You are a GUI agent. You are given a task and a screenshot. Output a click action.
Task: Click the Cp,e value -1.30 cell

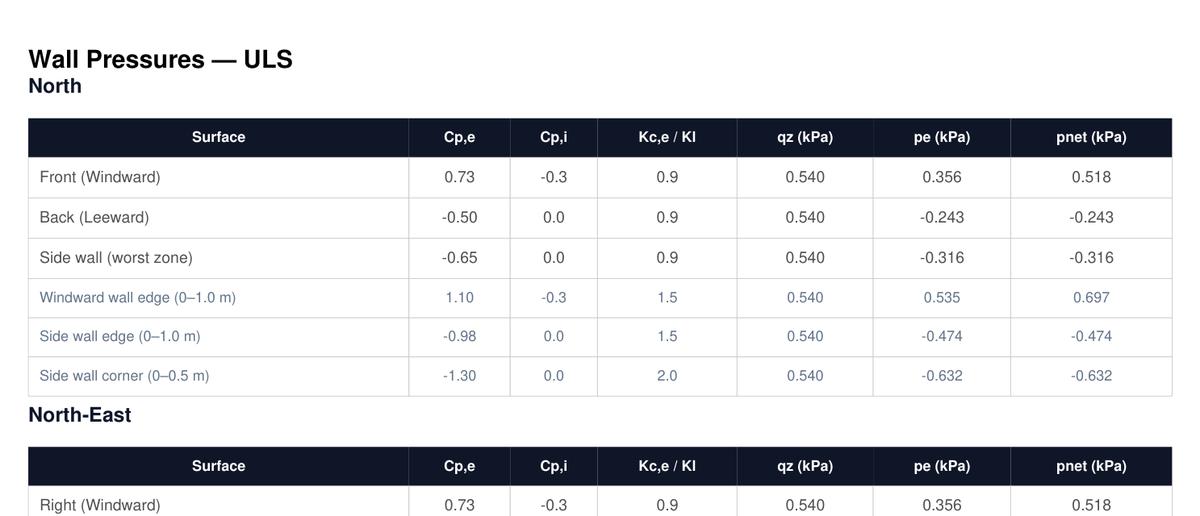point(459,376)
